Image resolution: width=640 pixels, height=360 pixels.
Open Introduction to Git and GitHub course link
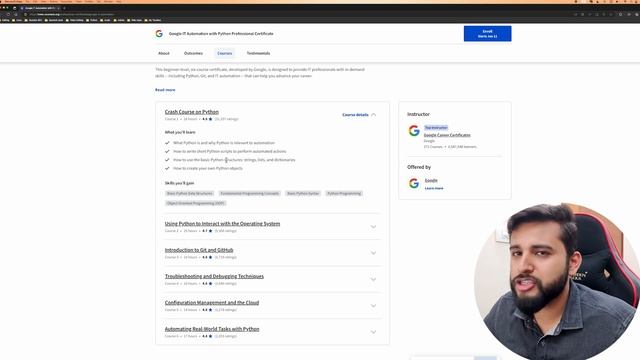click(199, 250)
